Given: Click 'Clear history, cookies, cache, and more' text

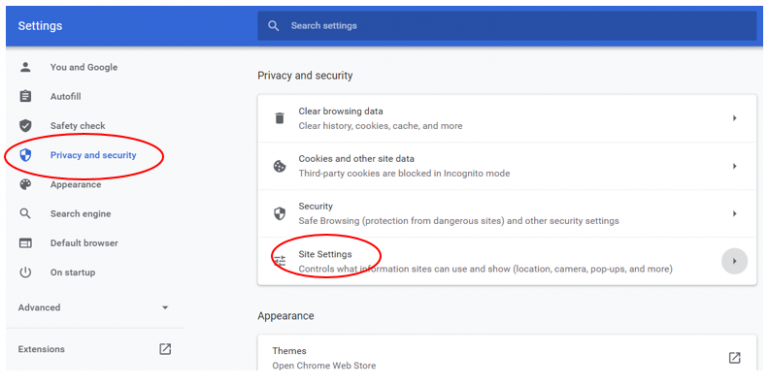Looking at the screenshot, I should [381, 126].
